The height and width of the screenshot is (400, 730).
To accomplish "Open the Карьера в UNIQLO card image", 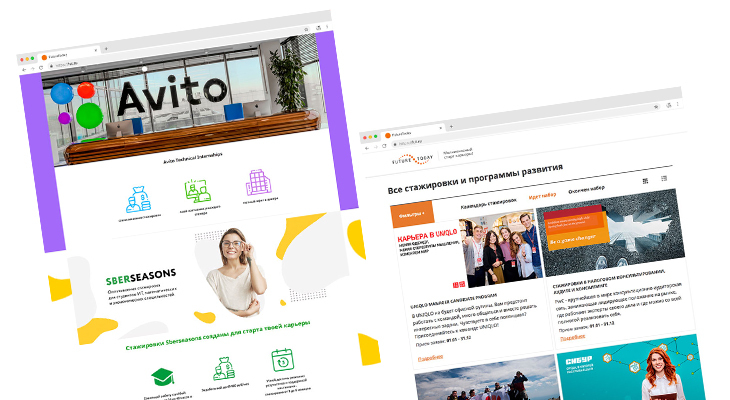I will pos(468,251).
